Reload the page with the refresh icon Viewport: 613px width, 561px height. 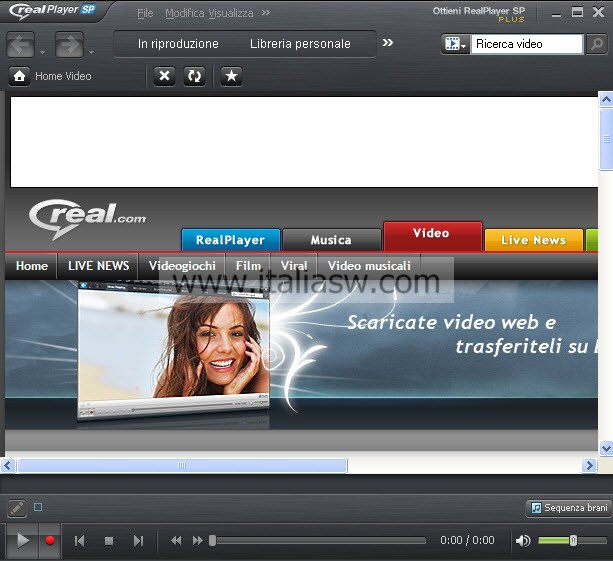pos(194,75)
